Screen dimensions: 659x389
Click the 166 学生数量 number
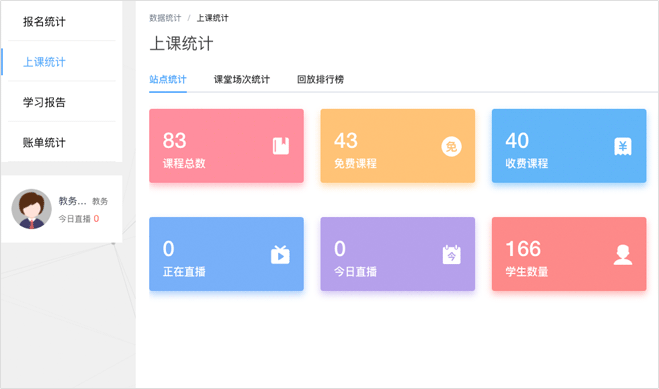[x=523, y=249]
